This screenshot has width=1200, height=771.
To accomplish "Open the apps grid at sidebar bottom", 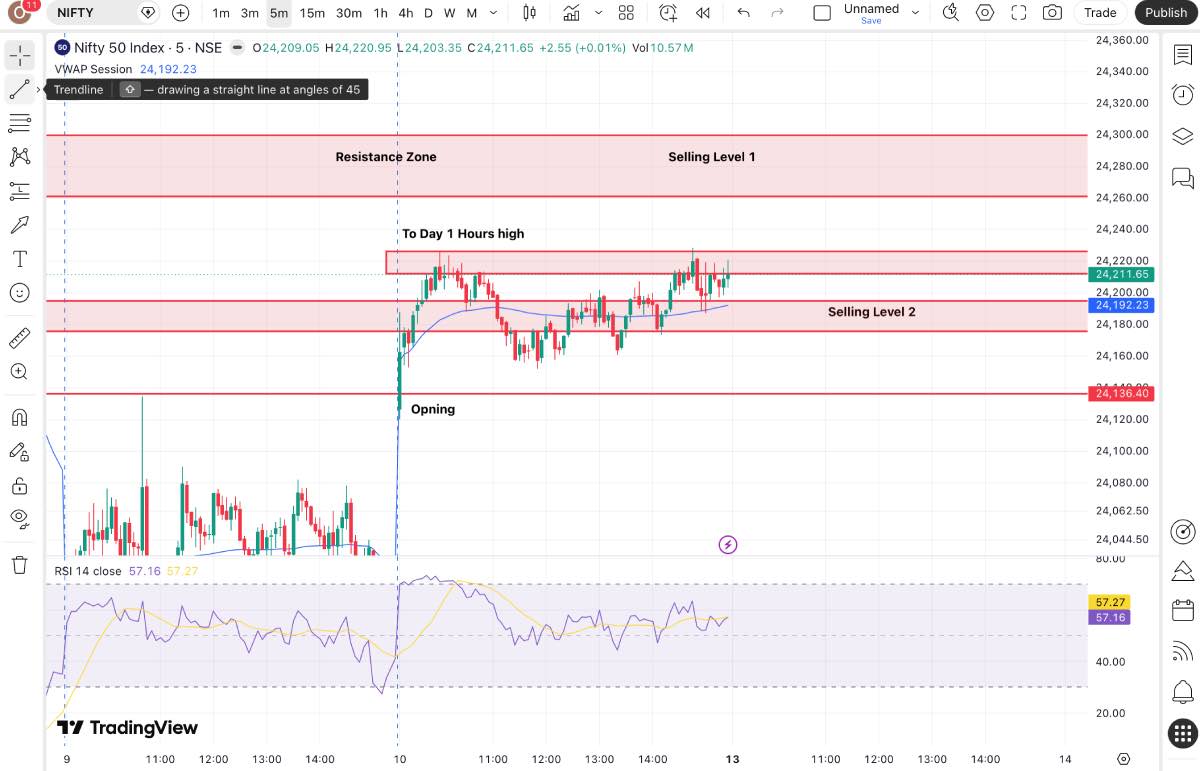I will [x=1183, y=732].
